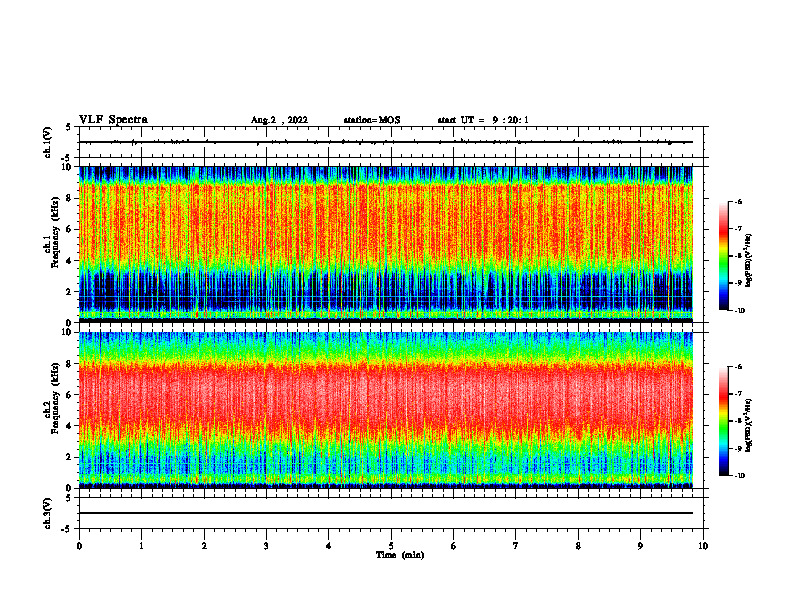Click the ch.1 spectrogram color scale bar
The width and height of the screenshot is (792, 612).
(723, 256)
